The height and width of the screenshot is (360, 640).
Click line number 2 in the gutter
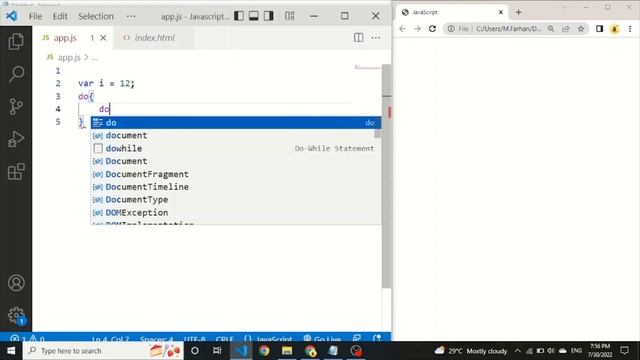[58, 83]
